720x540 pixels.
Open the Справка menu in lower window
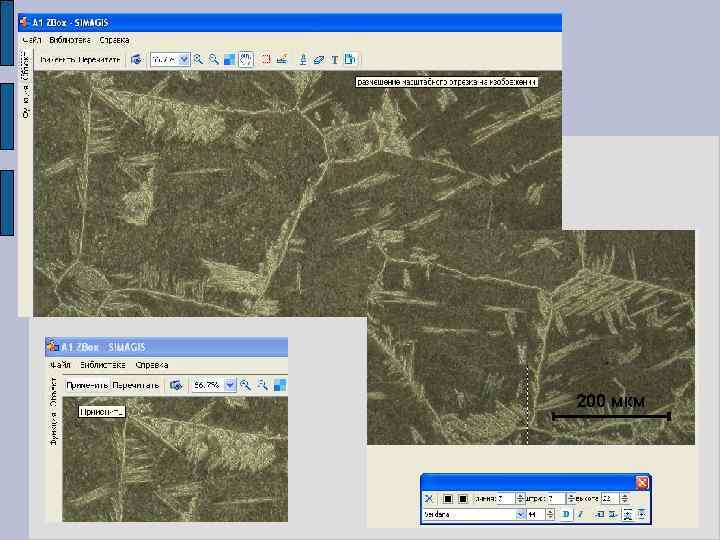coord(153,364)
